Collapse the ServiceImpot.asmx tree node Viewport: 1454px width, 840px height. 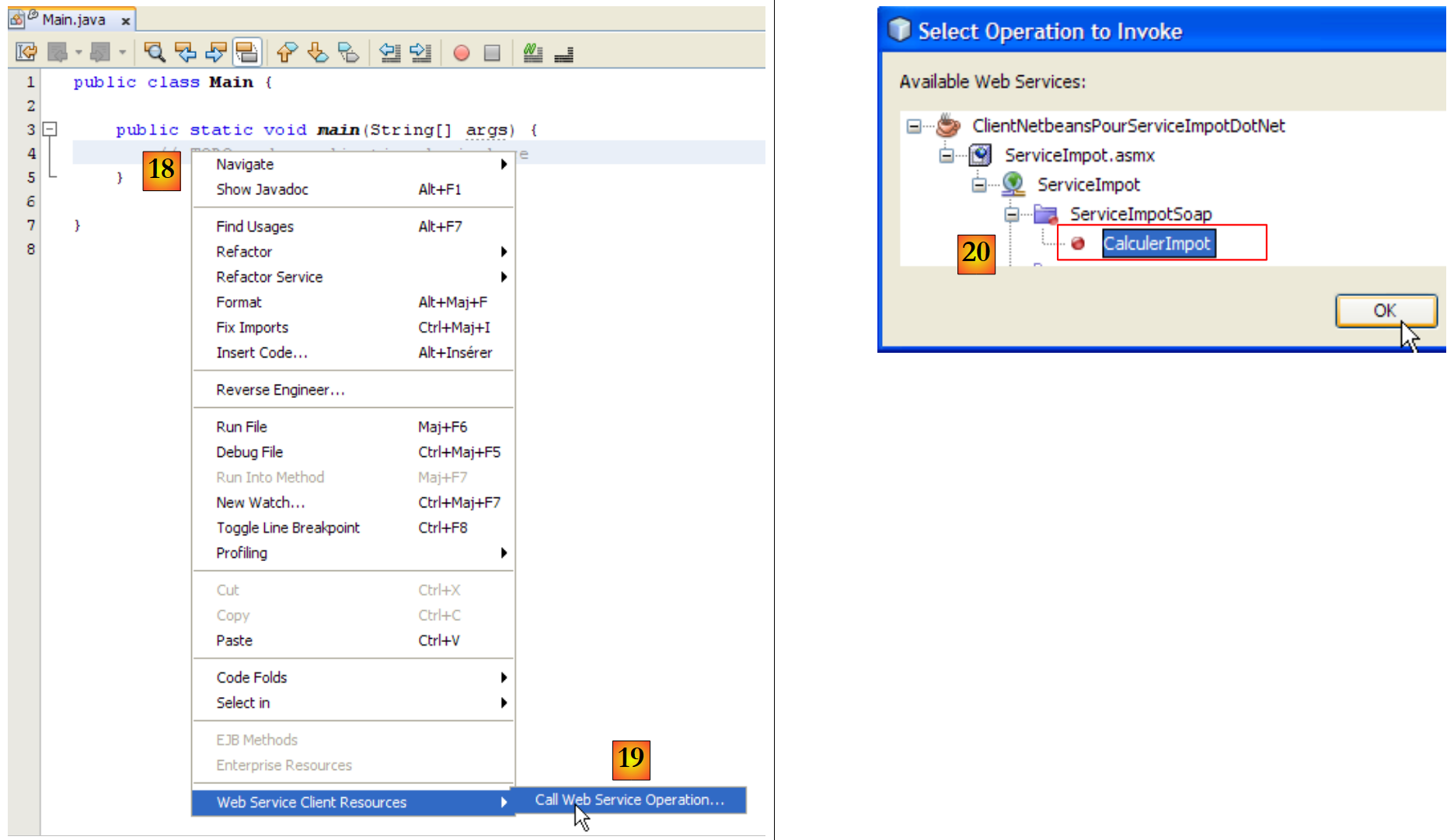pos(947,155)
